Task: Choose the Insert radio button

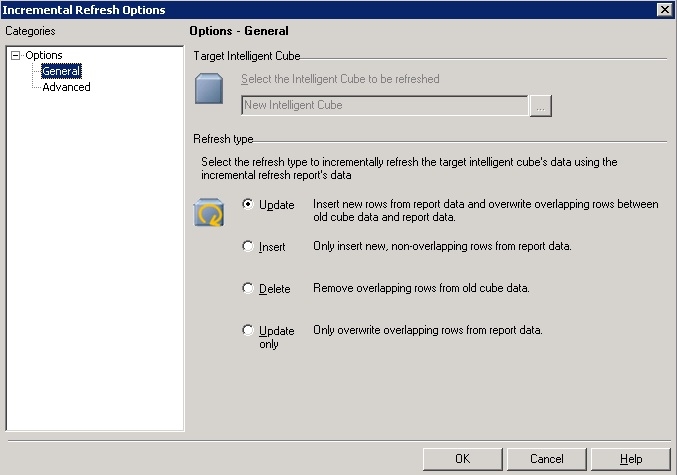Action: 249,246
